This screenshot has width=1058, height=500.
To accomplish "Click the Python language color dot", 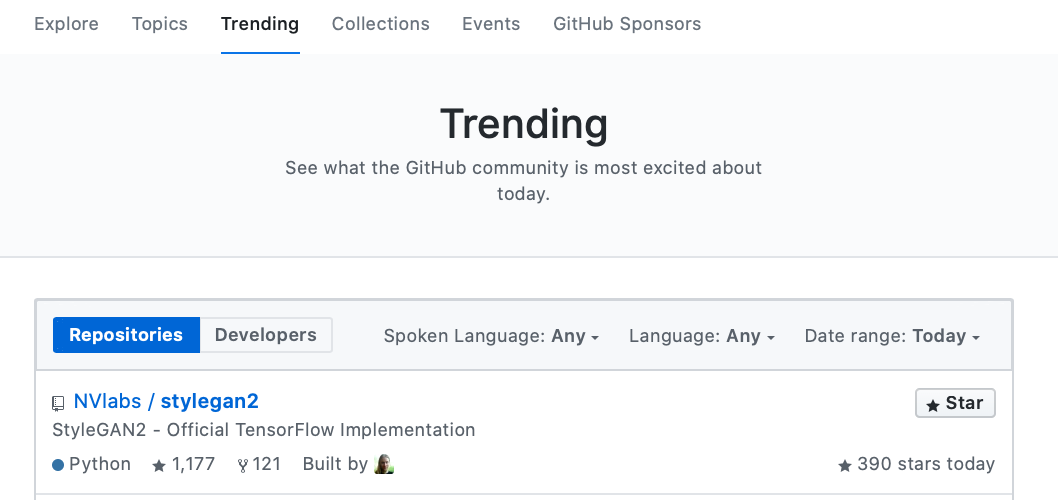I will click(x=58, y=465).
